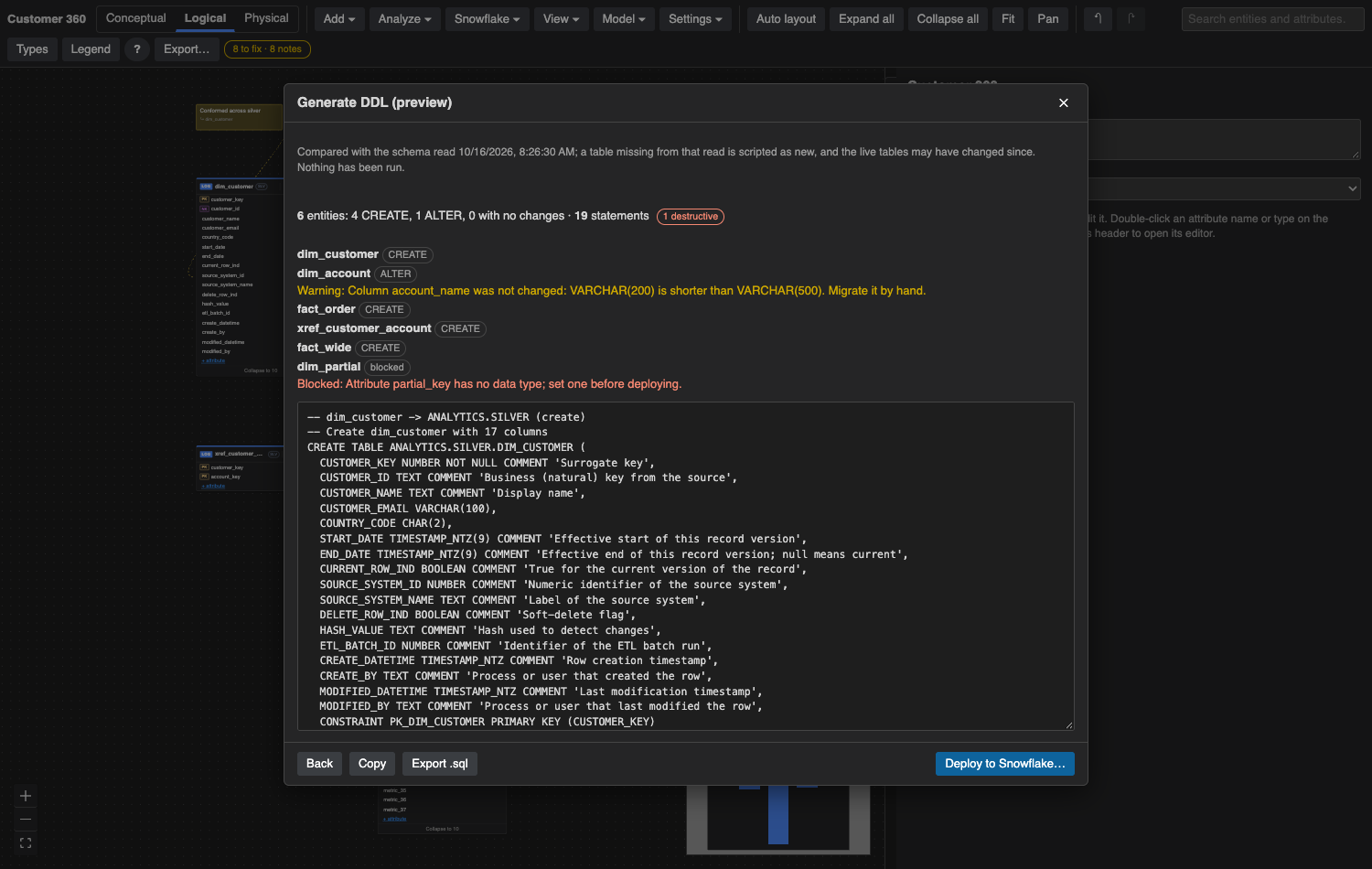This screenshot has width=1372, height=869.
Task: Click the Fit toolbar button
Action: [x=1008, y=19]
